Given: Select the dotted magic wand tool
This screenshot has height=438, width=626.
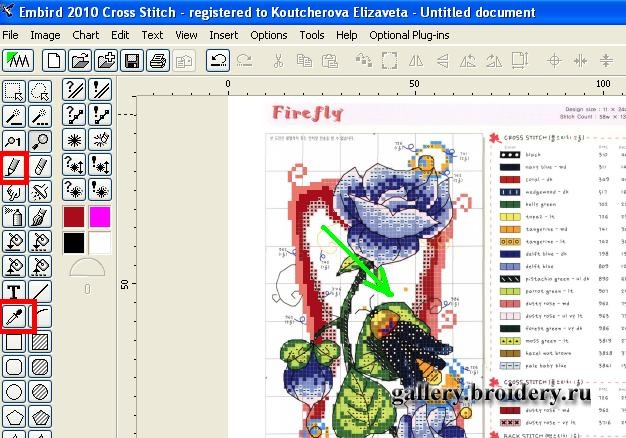Looking at the screenshot, I should 40,116.
